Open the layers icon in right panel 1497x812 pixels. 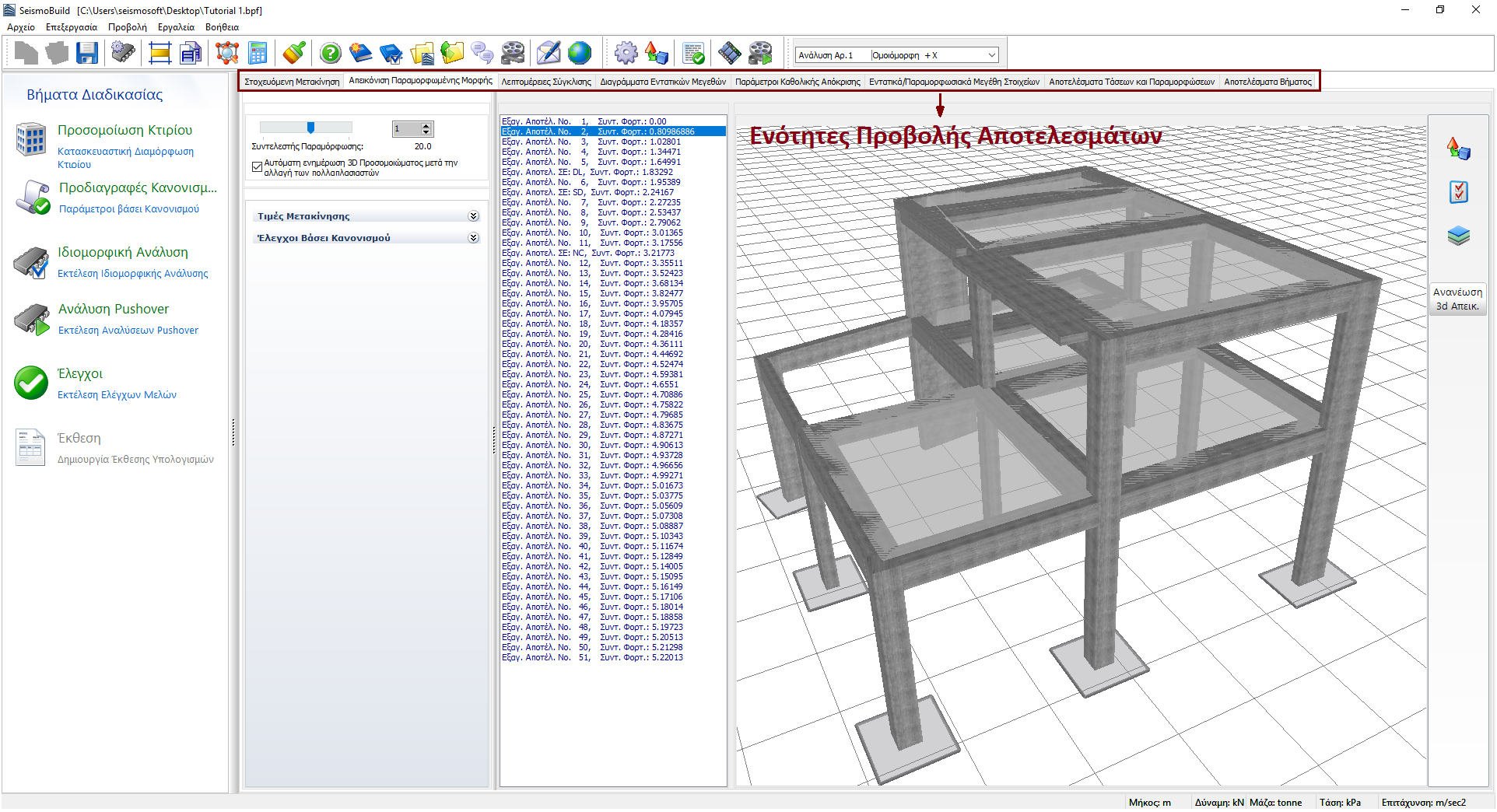1458,236
